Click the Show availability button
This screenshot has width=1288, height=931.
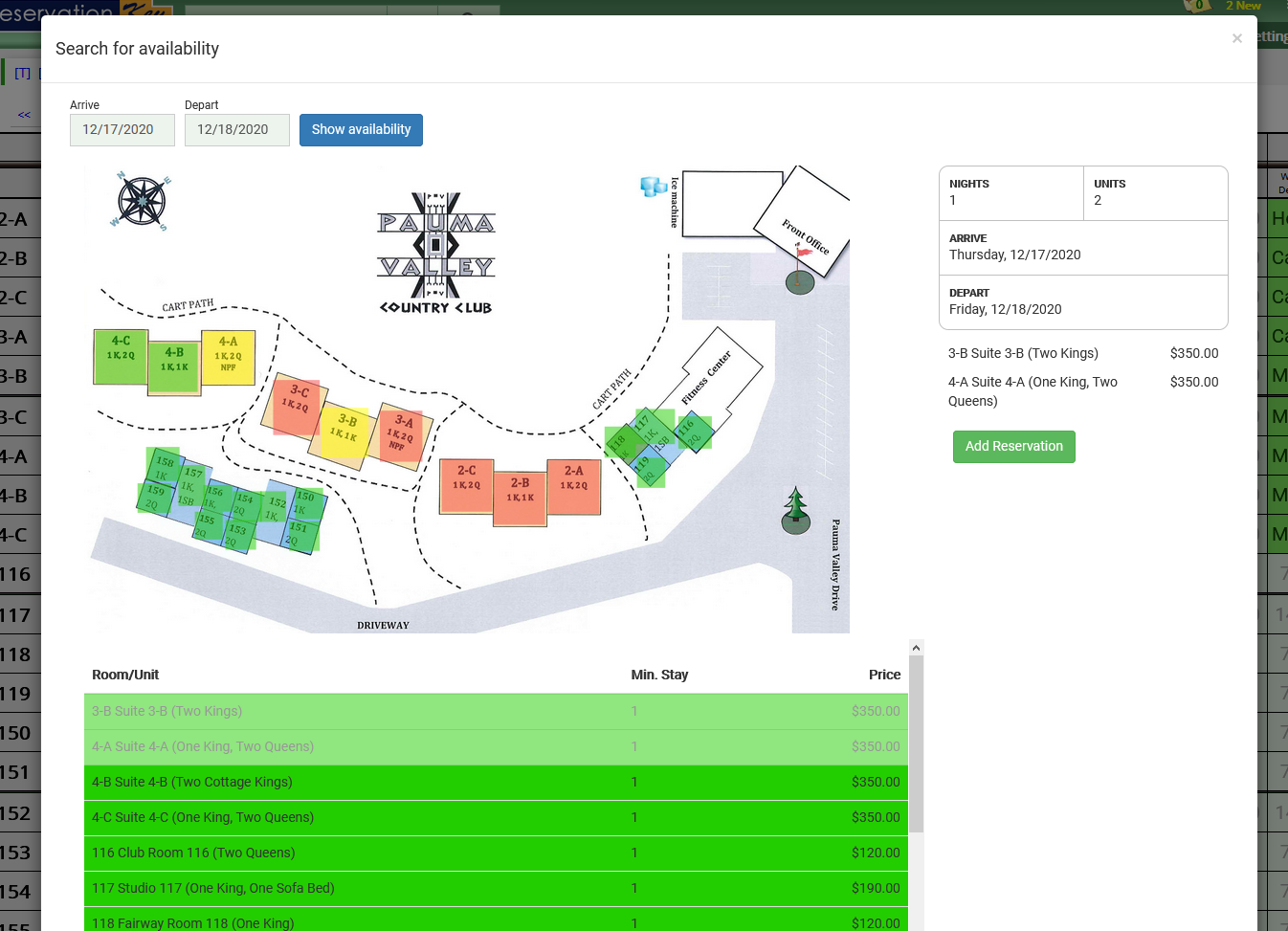(x=361, y=130)
